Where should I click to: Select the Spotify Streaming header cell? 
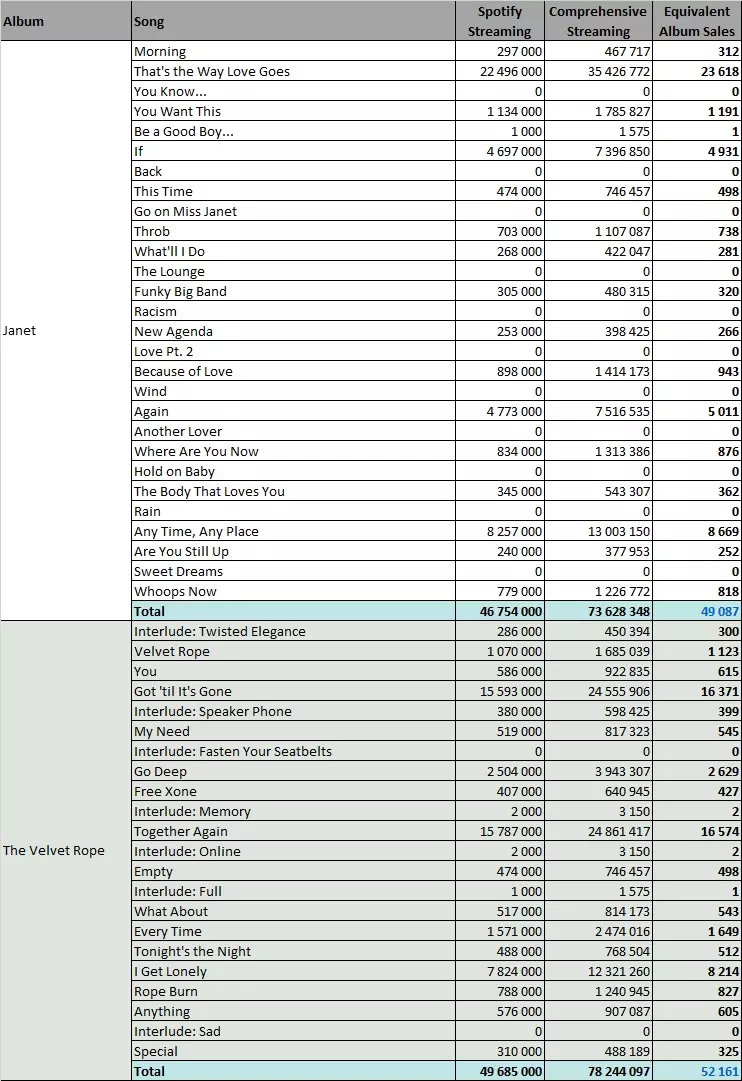(500, 21)
